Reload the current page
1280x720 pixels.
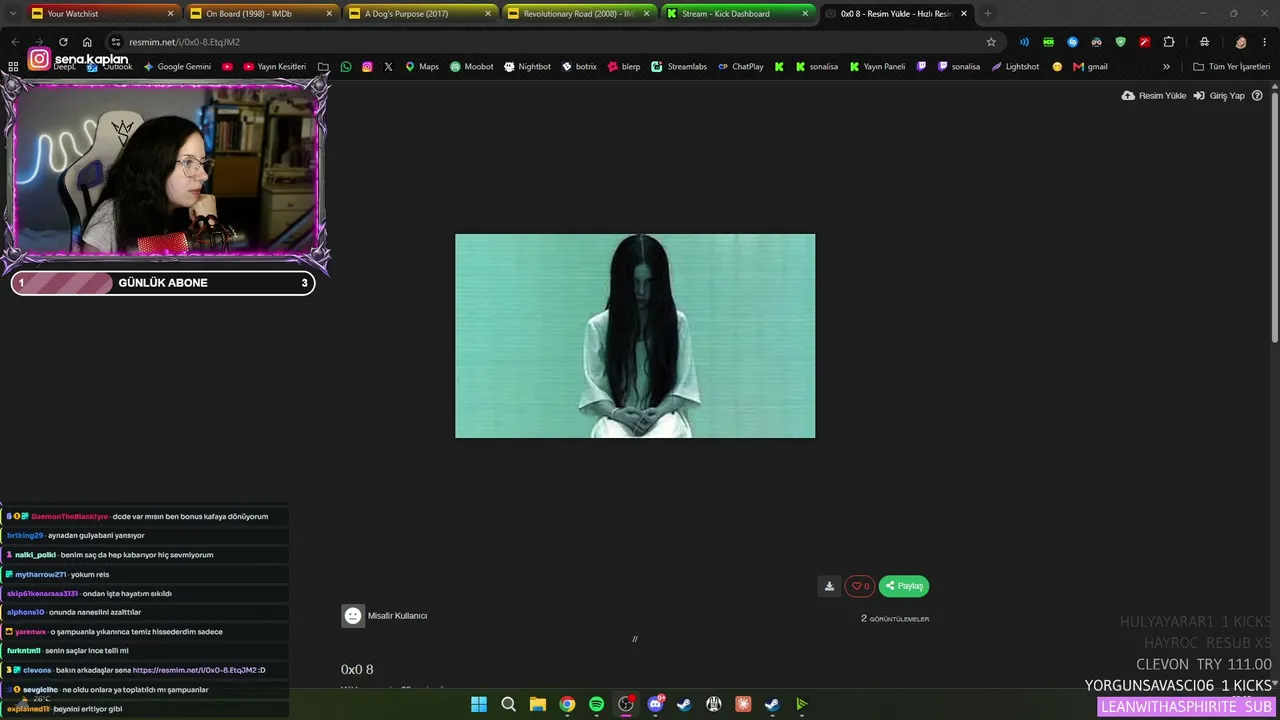click(x=63, y=42)
